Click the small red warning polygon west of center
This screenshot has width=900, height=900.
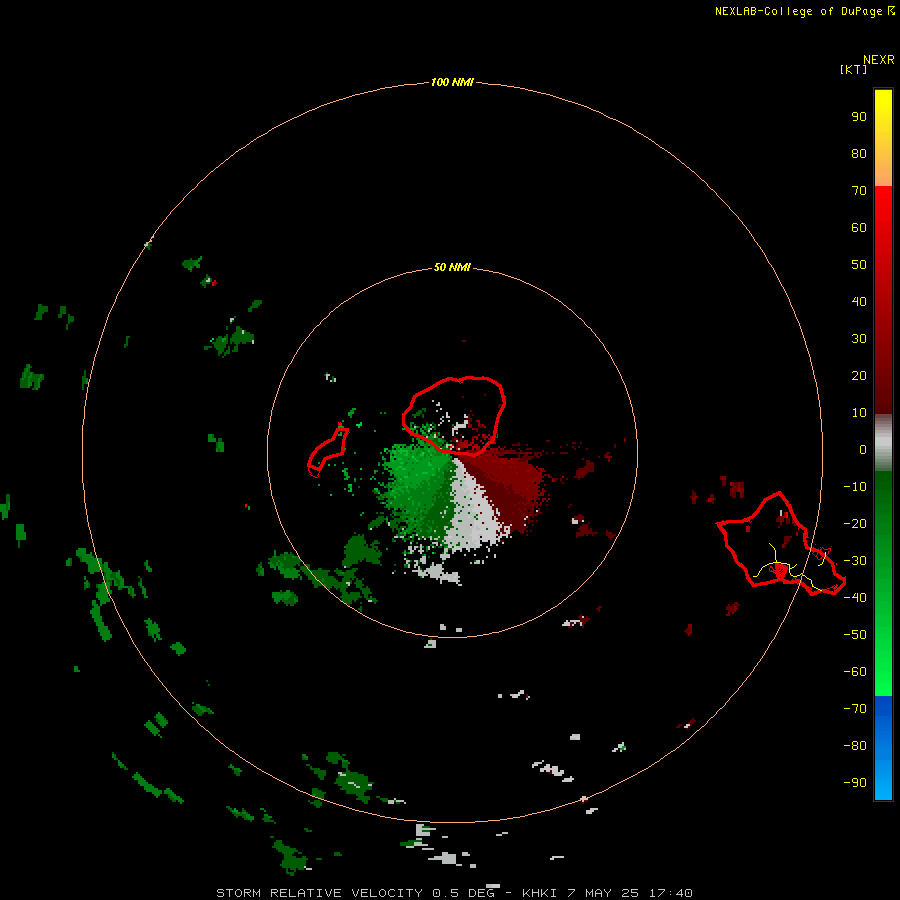coord(328,451)
